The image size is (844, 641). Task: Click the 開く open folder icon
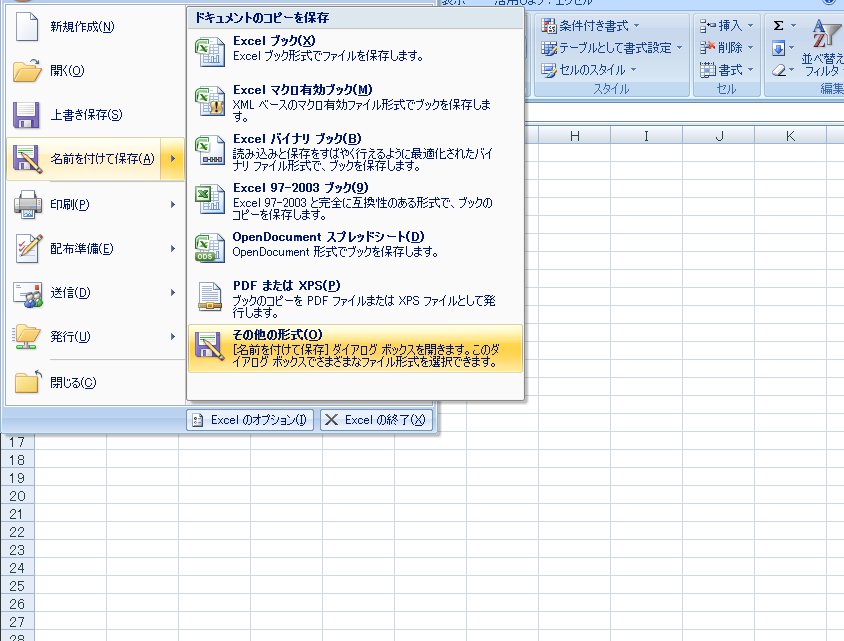pos(27,71)
